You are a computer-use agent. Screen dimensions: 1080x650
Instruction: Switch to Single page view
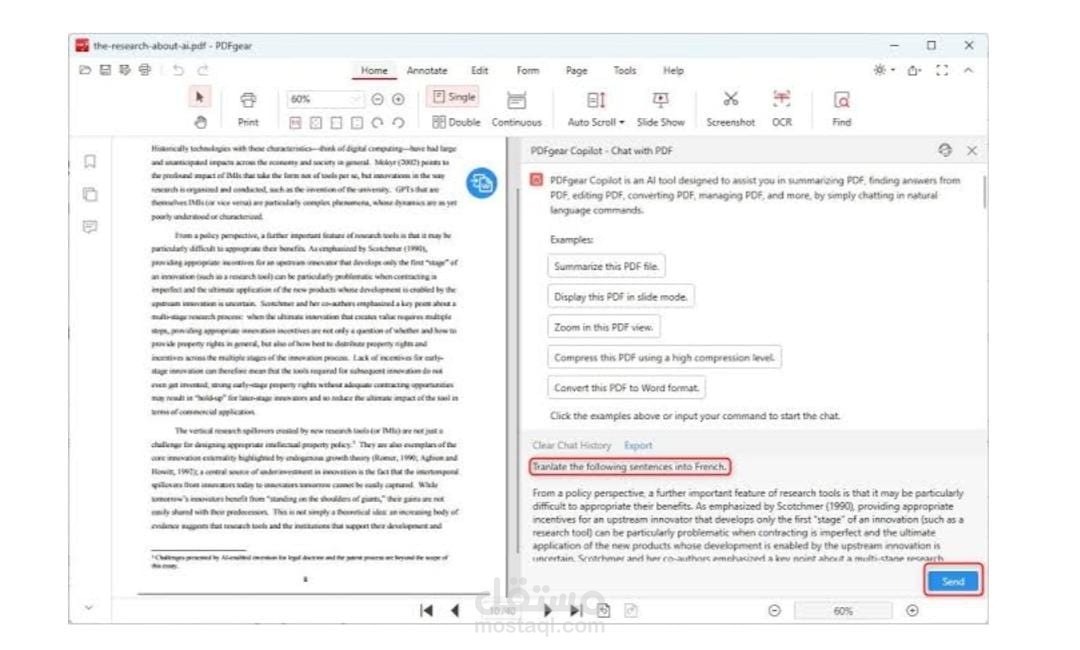pyautogui.click(x=454, y=97)
